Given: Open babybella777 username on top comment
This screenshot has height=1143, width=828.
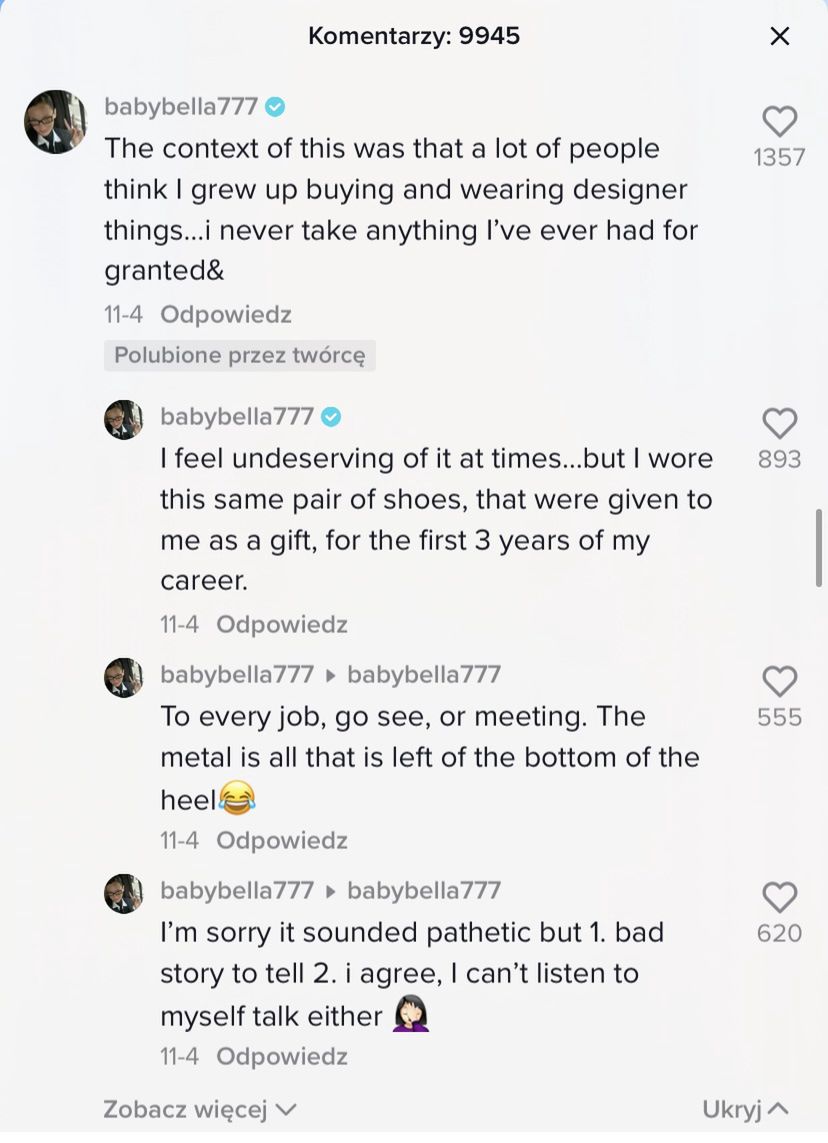Looking at the screenshot, I should (181, 107).
